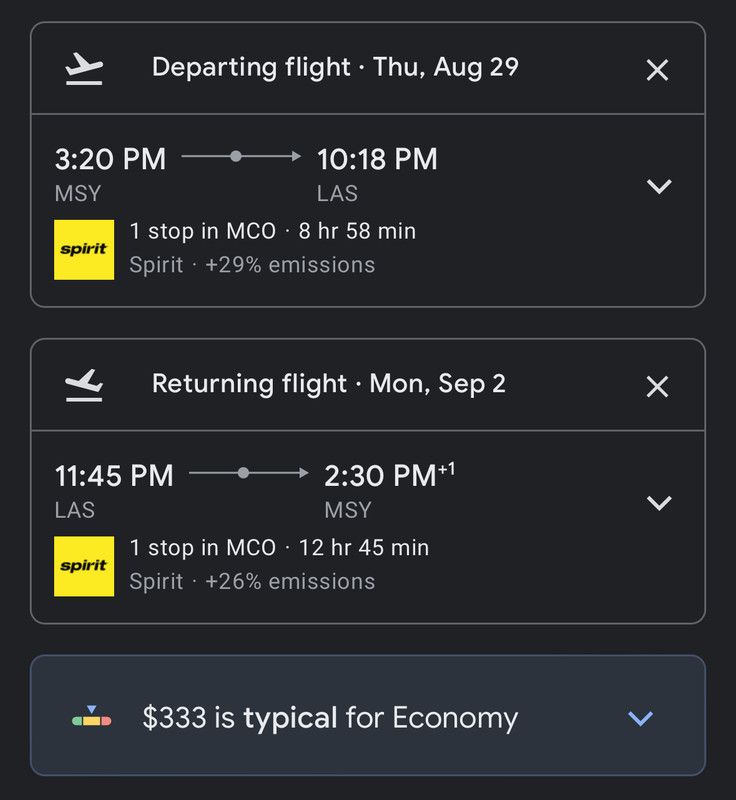The width and height of the screenshot is (736, 800).
Task: Click 1 stop in MCO · 8 hr 58 min
Action: pos(273,232)
